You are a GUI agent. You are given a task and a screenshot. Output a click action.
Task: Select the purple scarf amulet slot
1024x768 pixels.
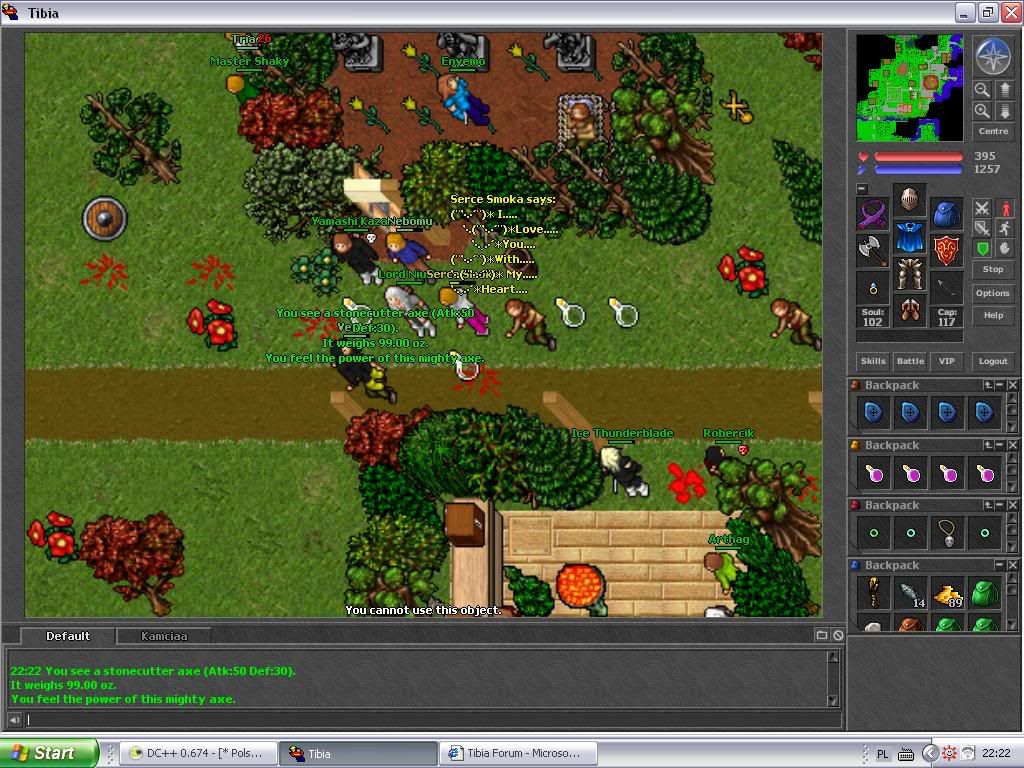coord(873,214)
